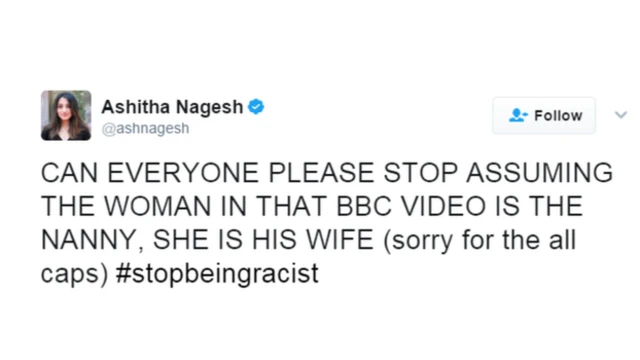This screenshot has height=360, width=640.
Task: Click the blue verified checkmark badge
Action: point(256,107)
